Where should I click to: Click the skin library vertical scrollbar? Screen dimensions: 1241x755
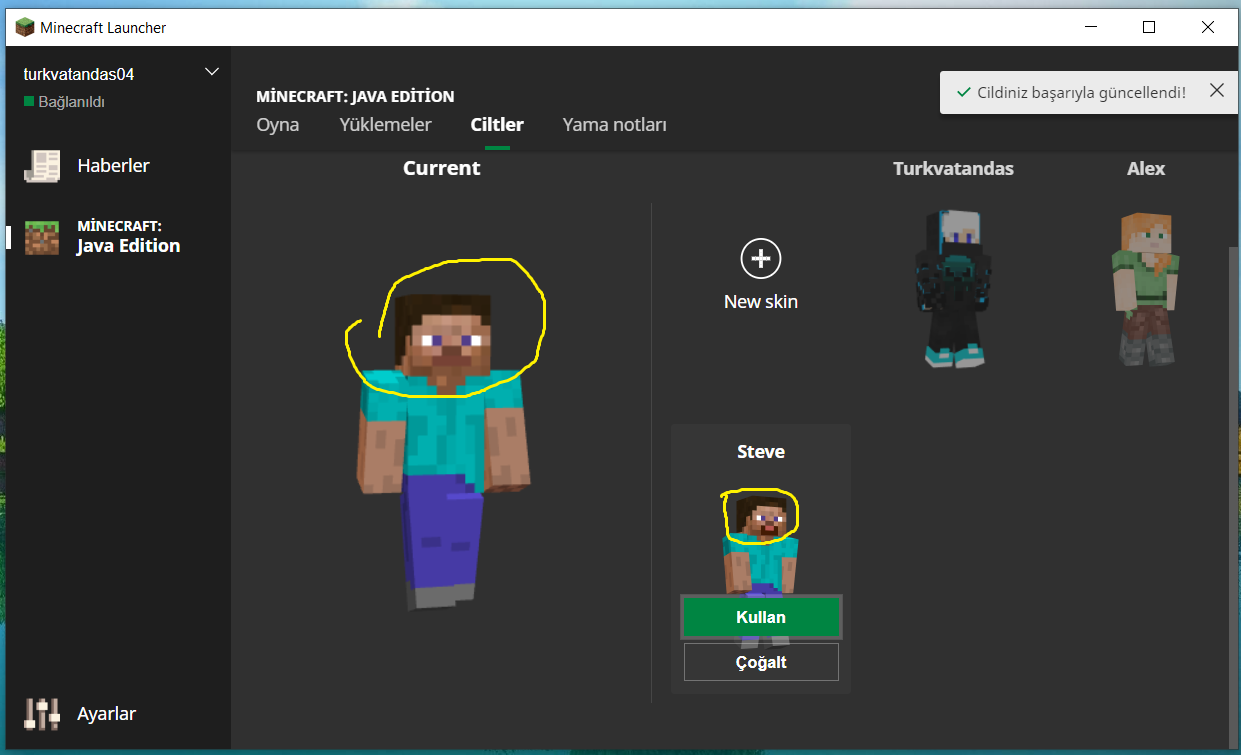click(1233, 450)
